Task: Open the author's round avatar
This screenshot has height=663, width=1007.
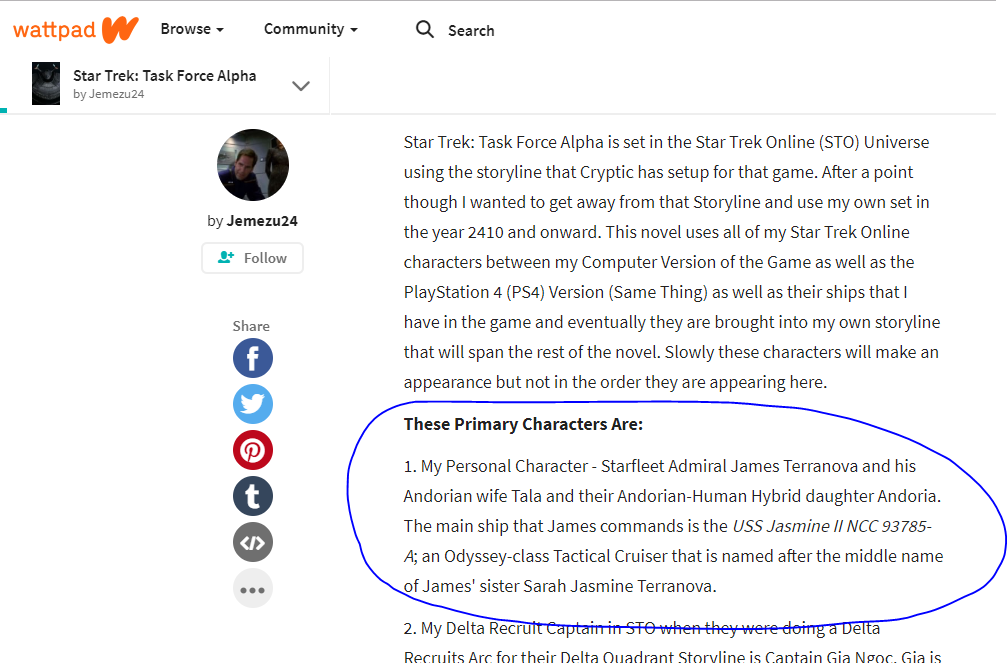Action: click(x=253, y=165)
